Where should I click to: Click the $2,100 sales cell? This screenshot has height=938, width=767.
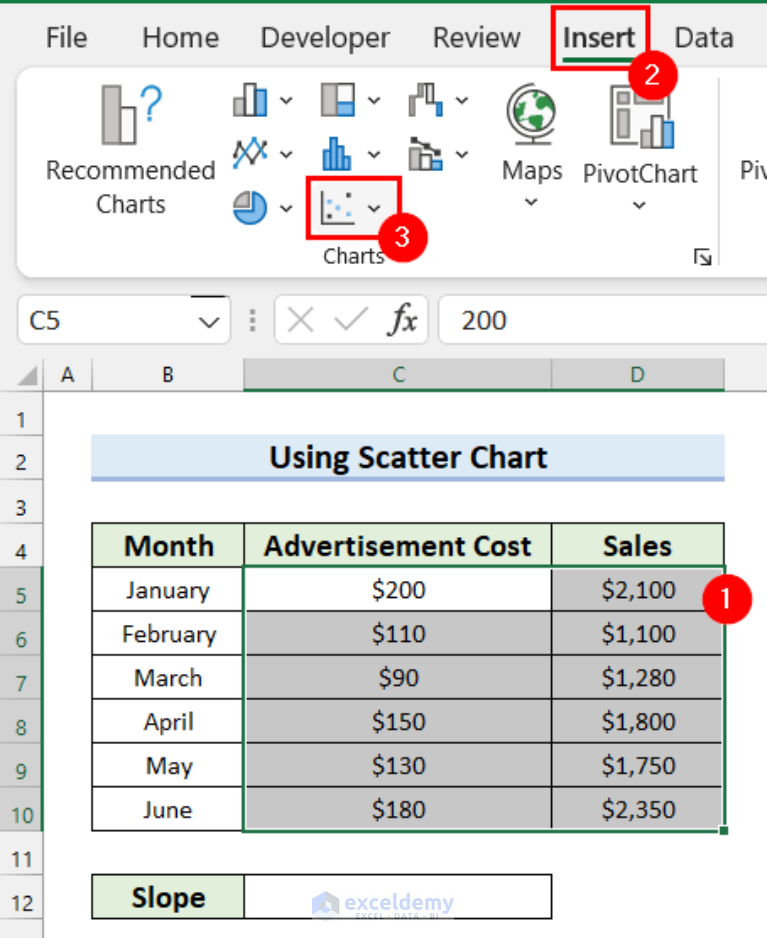coord(638,590)
